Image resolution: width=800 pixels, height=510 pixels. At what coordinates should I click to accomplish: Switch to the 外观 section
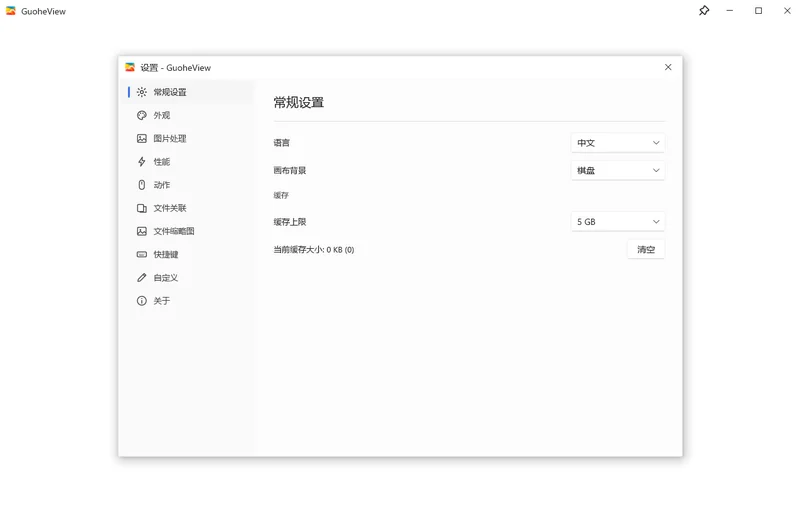click(188, 115)
